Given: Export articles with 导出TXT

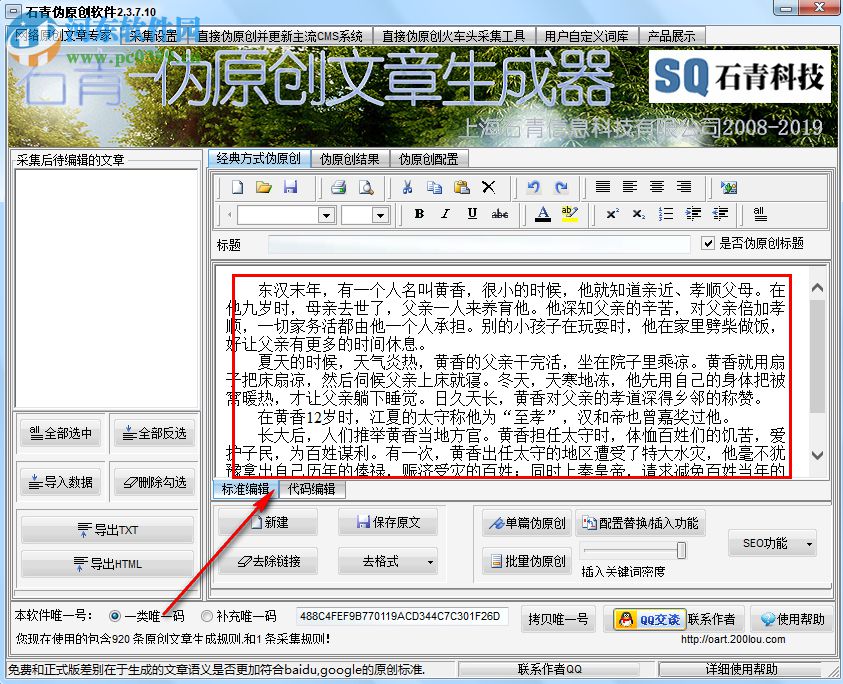Looking at the screenshot, I should tap(108, 530).
